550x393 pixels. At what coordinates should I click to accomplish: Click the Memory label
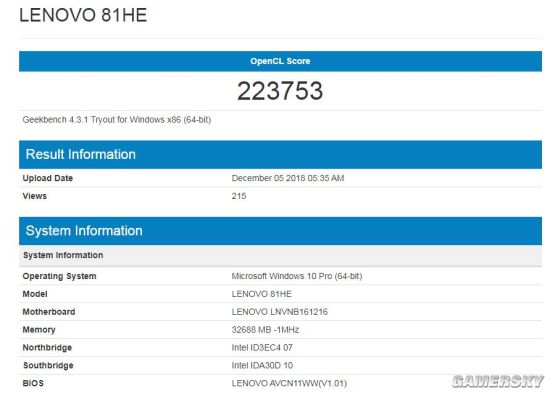coord(39,330)
